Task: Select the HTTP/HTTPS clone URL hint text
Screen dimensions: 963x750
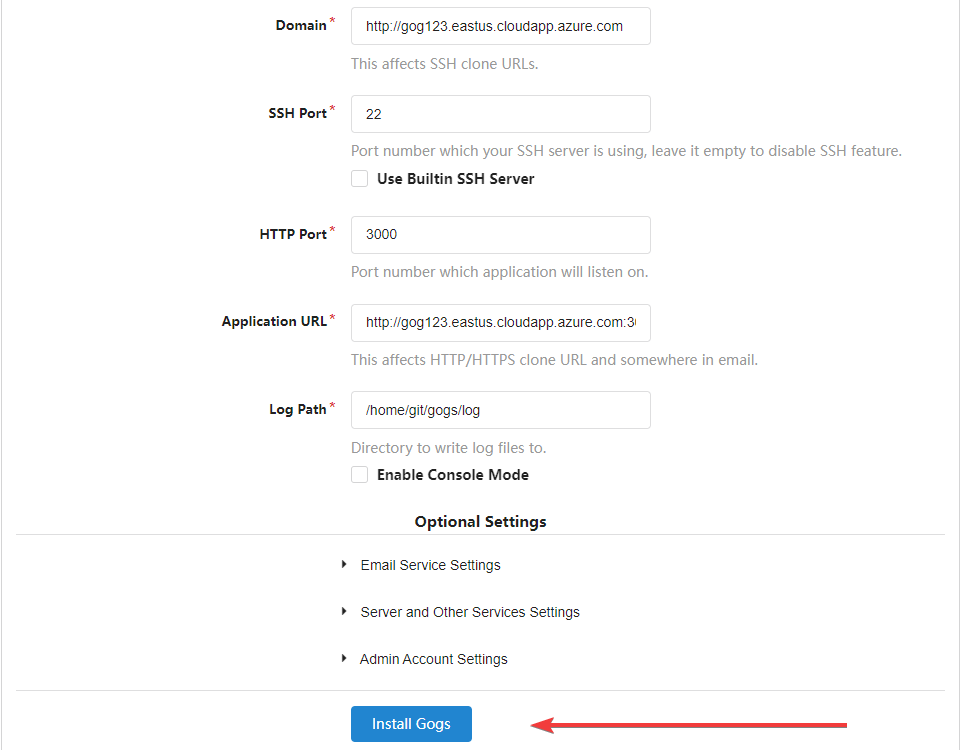Action: tap(554, 360)
